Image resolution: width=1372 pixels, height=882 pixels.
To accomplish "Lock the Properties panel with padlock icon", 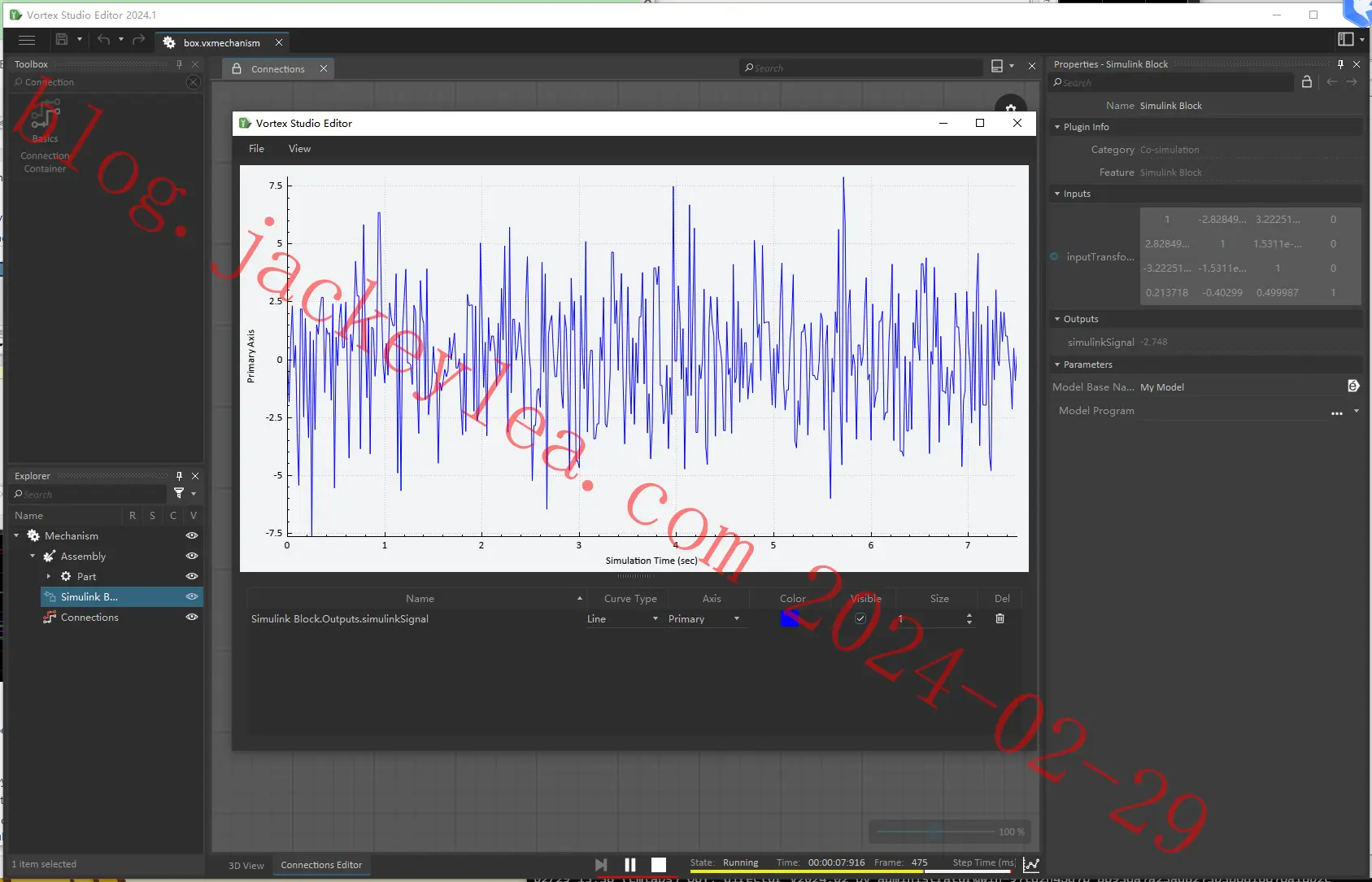I will (x=1307, y=81).
